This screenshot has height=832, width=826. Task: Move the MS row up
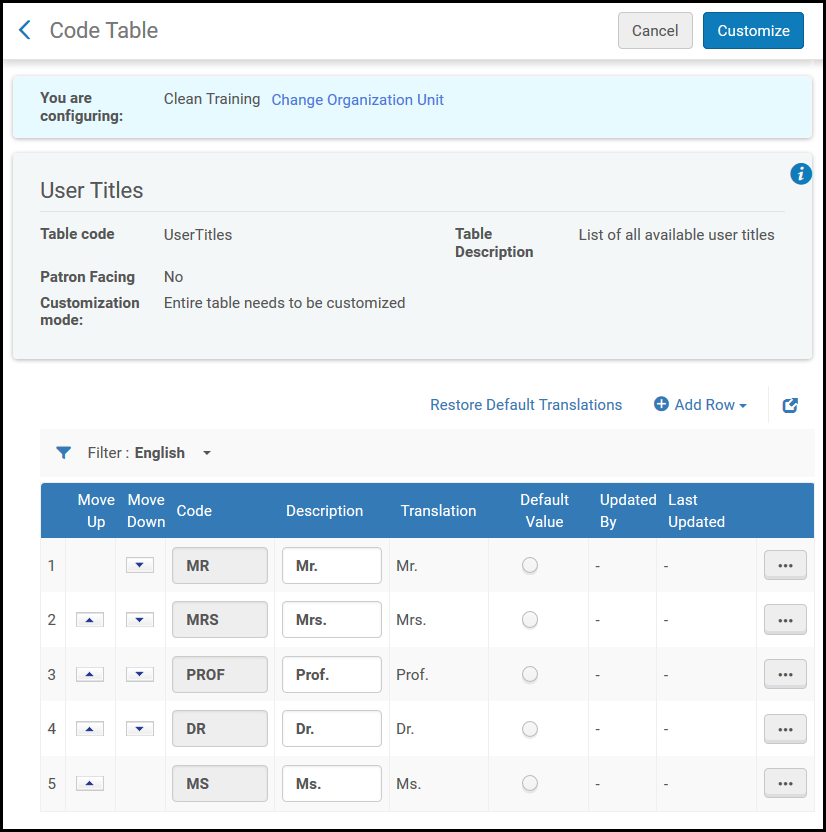pos(90,783)
